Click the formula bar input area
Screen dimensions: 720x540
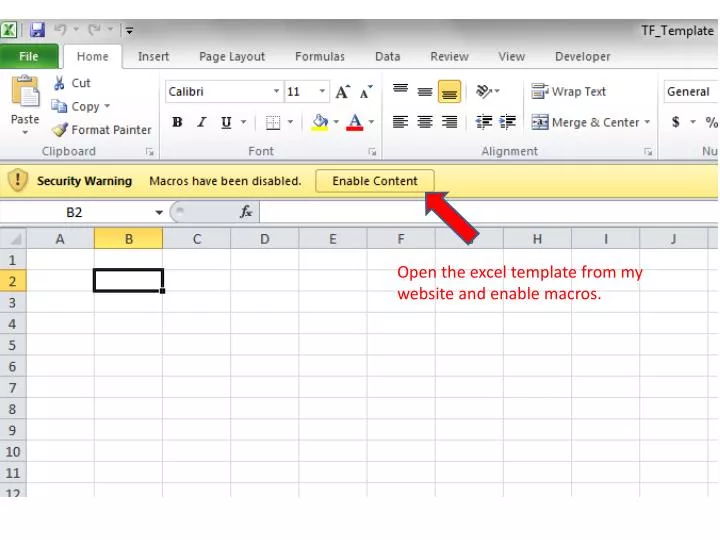(488, 213)
